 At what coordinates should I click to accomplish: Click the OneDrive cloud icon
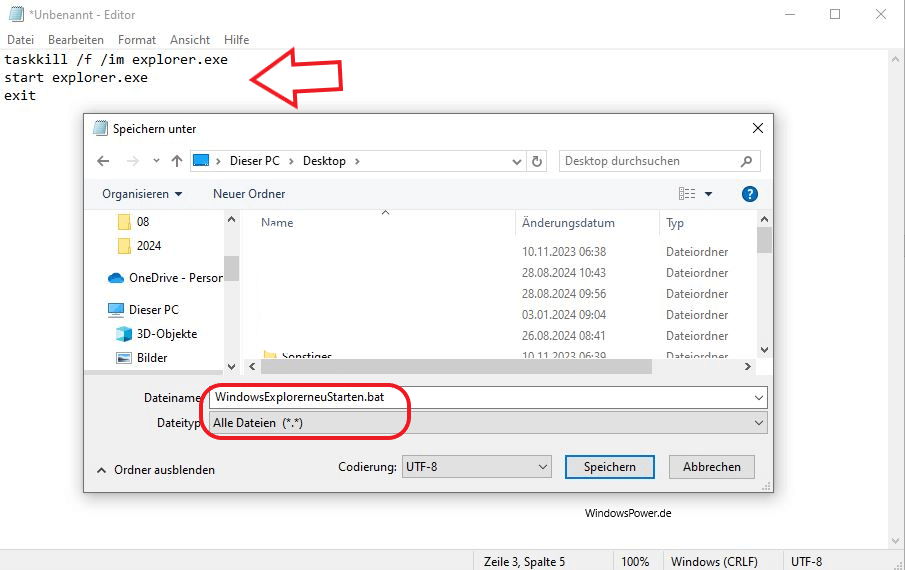(116, 278)
